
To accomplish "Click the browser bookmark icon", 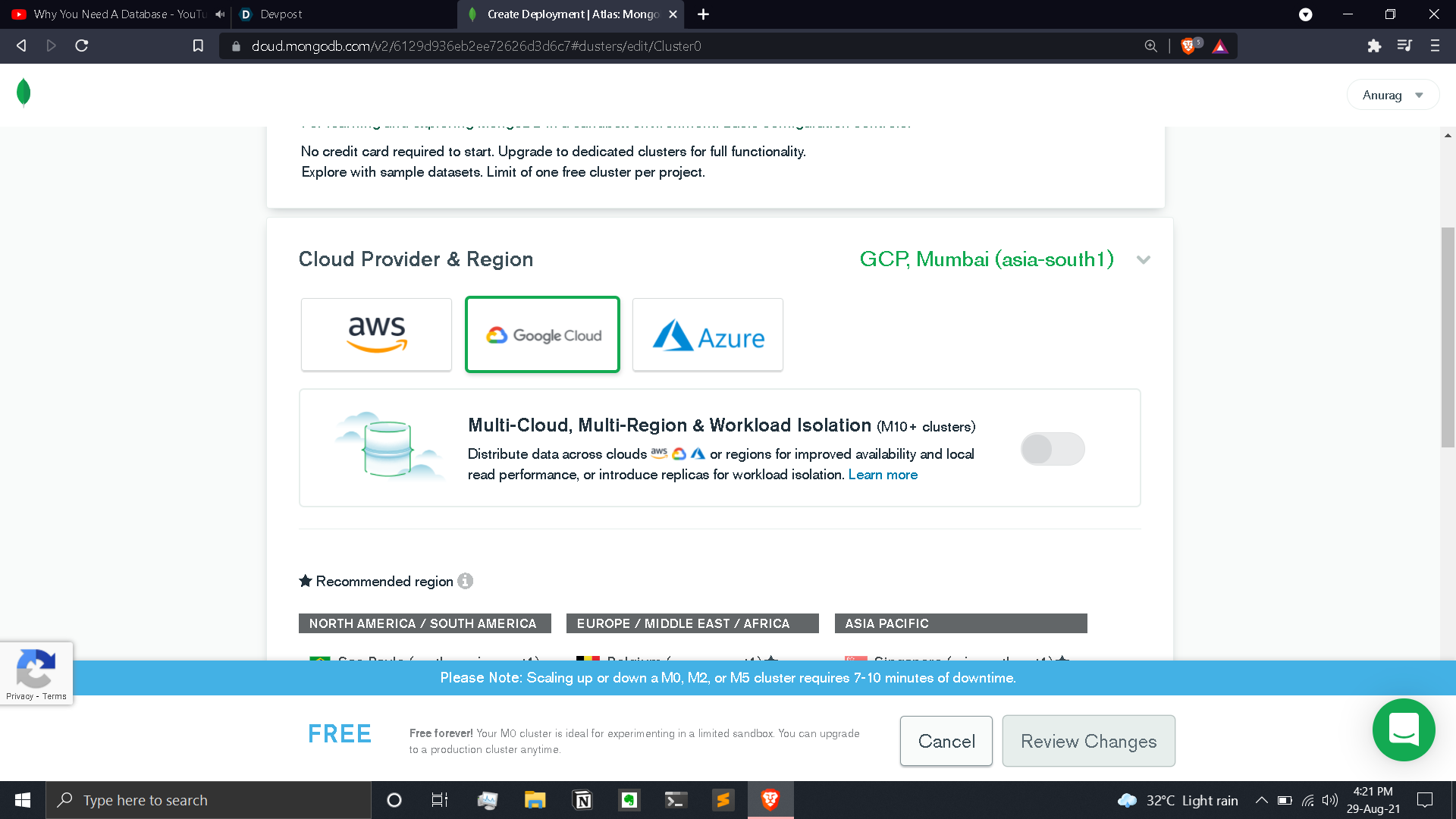I will [x=198, y=46].
